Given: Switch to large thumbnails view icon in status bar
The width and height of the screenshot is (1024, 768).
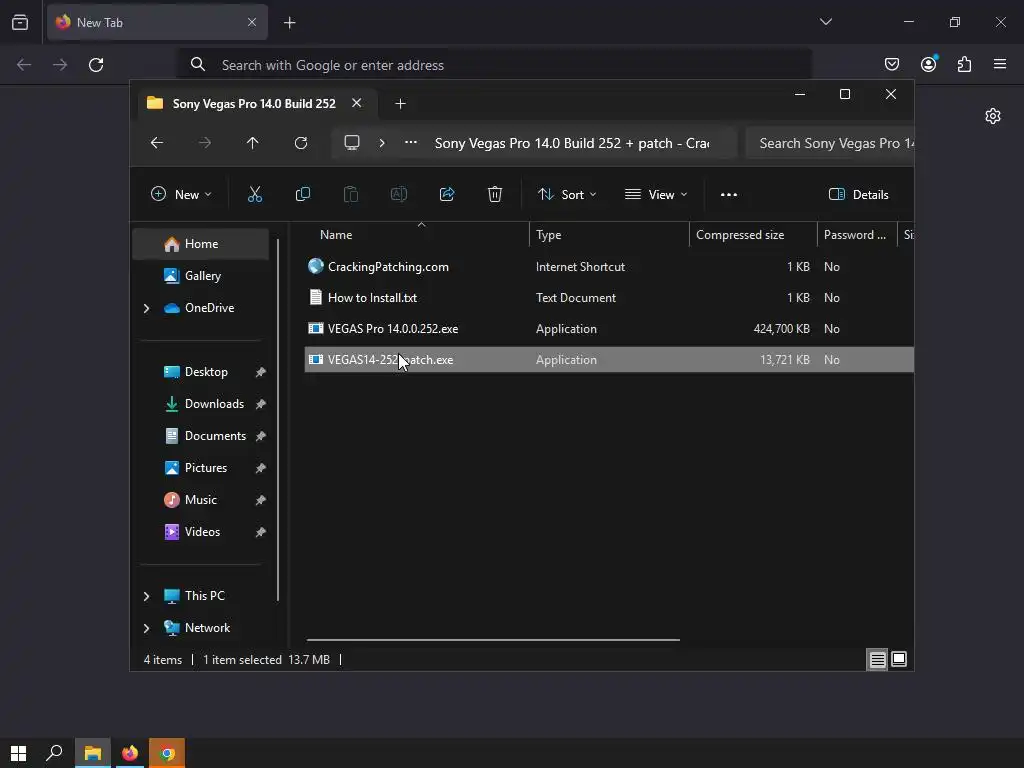Looking at the screenshot, I should pos(899,660).
